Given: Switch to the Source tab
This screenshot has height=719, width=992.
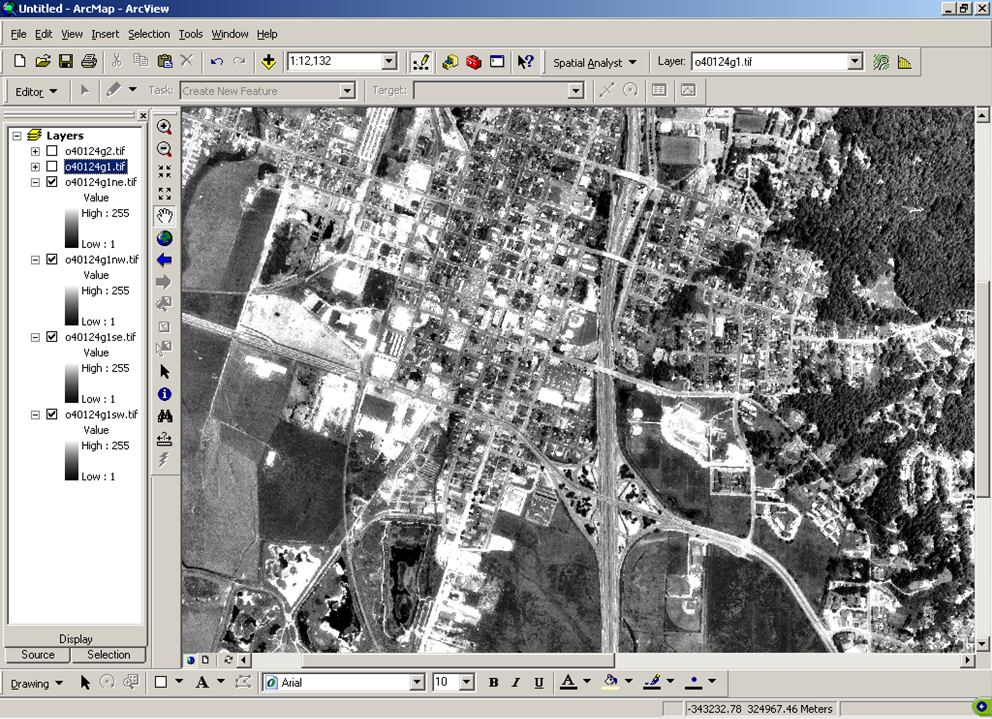Looking at the screenshot, I should [x=38, y=655].
